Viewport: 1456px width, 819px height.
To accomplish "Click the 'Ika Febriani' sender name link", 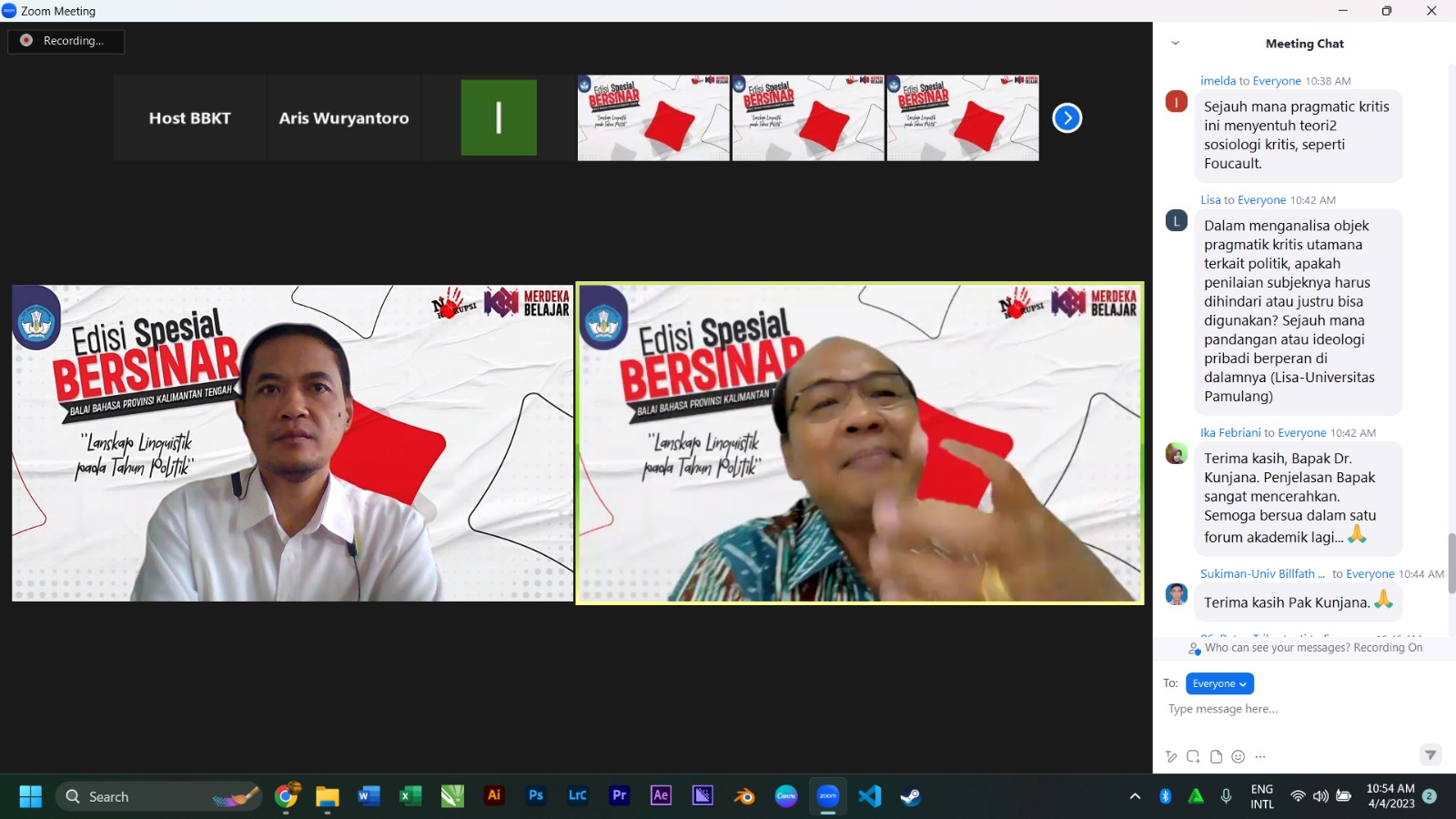I will point(1230,432).
